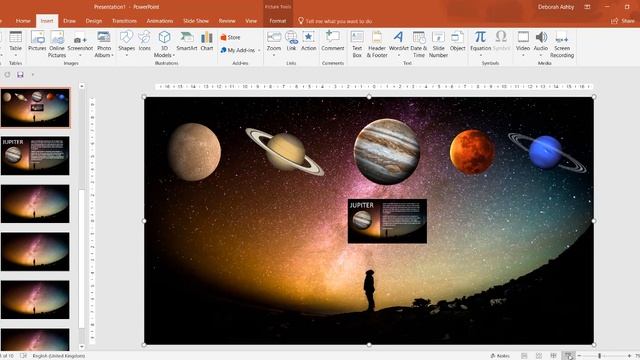Open the Animations tab
The height and width of the screenshot is (360, 640).
tap(160, 21)
